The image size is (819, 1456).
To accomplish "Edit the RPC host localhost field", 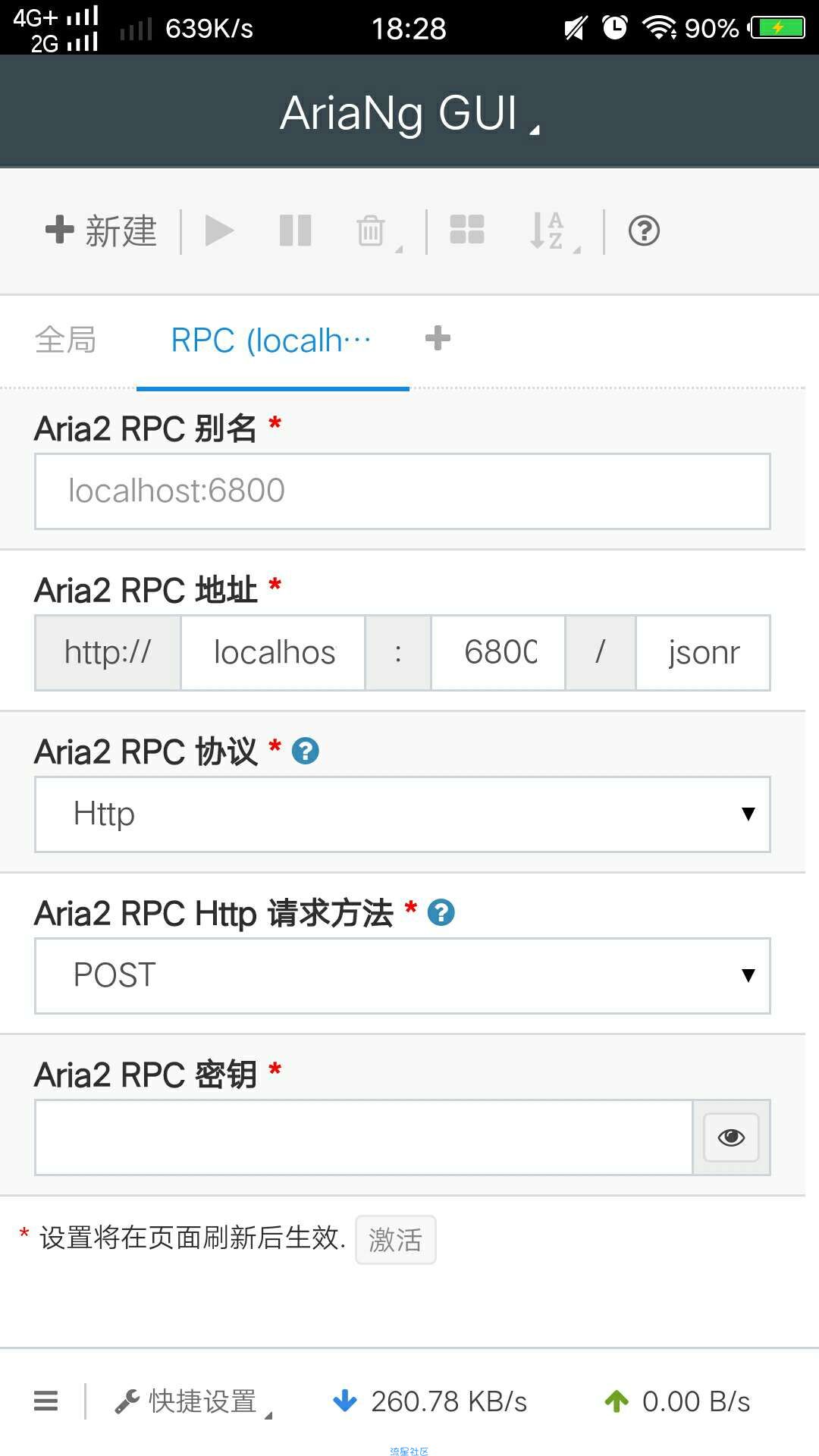I will tap(273, 653).
